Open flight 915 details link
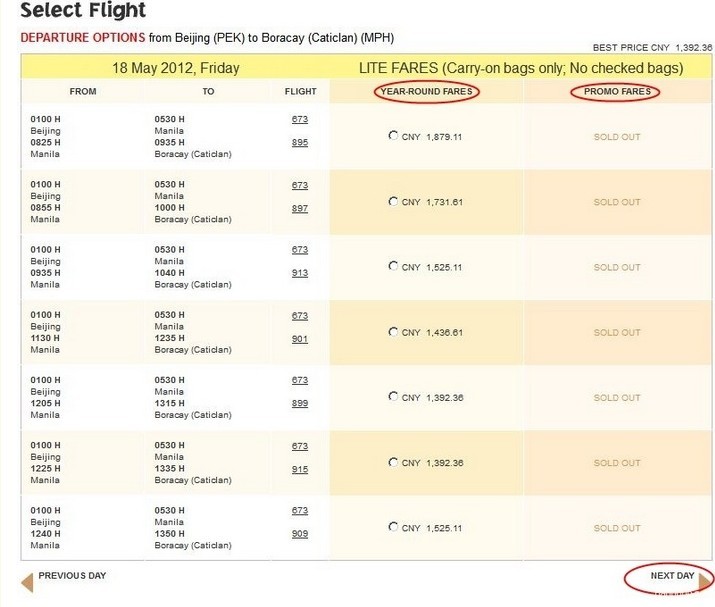715x607 pixels. 300,469
